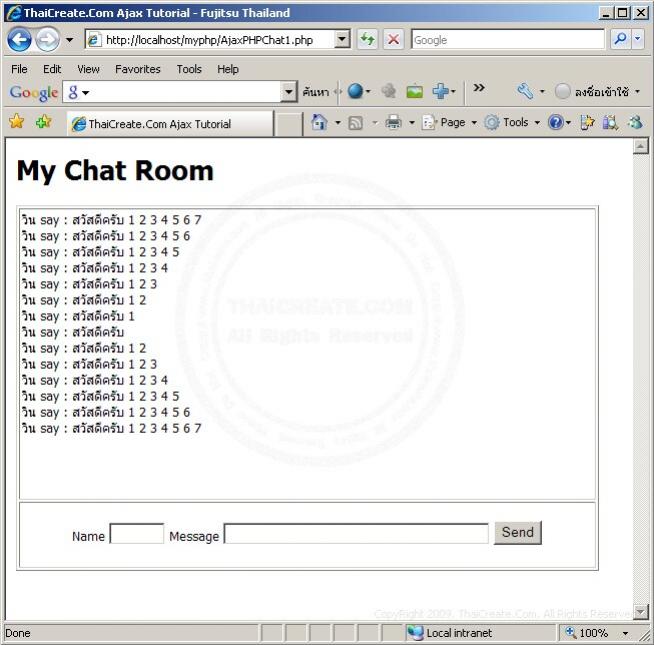Click the Internet Explorer icon in the title bar

(14, 13)
